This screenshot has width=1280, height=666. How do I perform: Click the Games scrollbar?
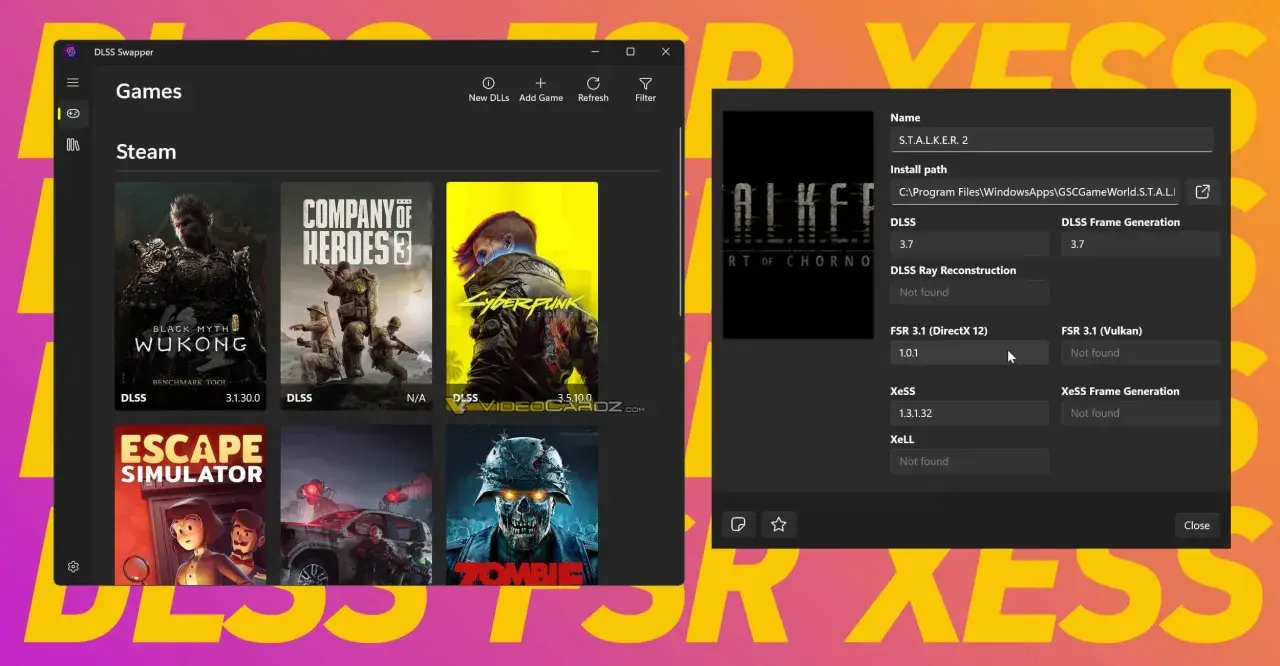[681, 220]
